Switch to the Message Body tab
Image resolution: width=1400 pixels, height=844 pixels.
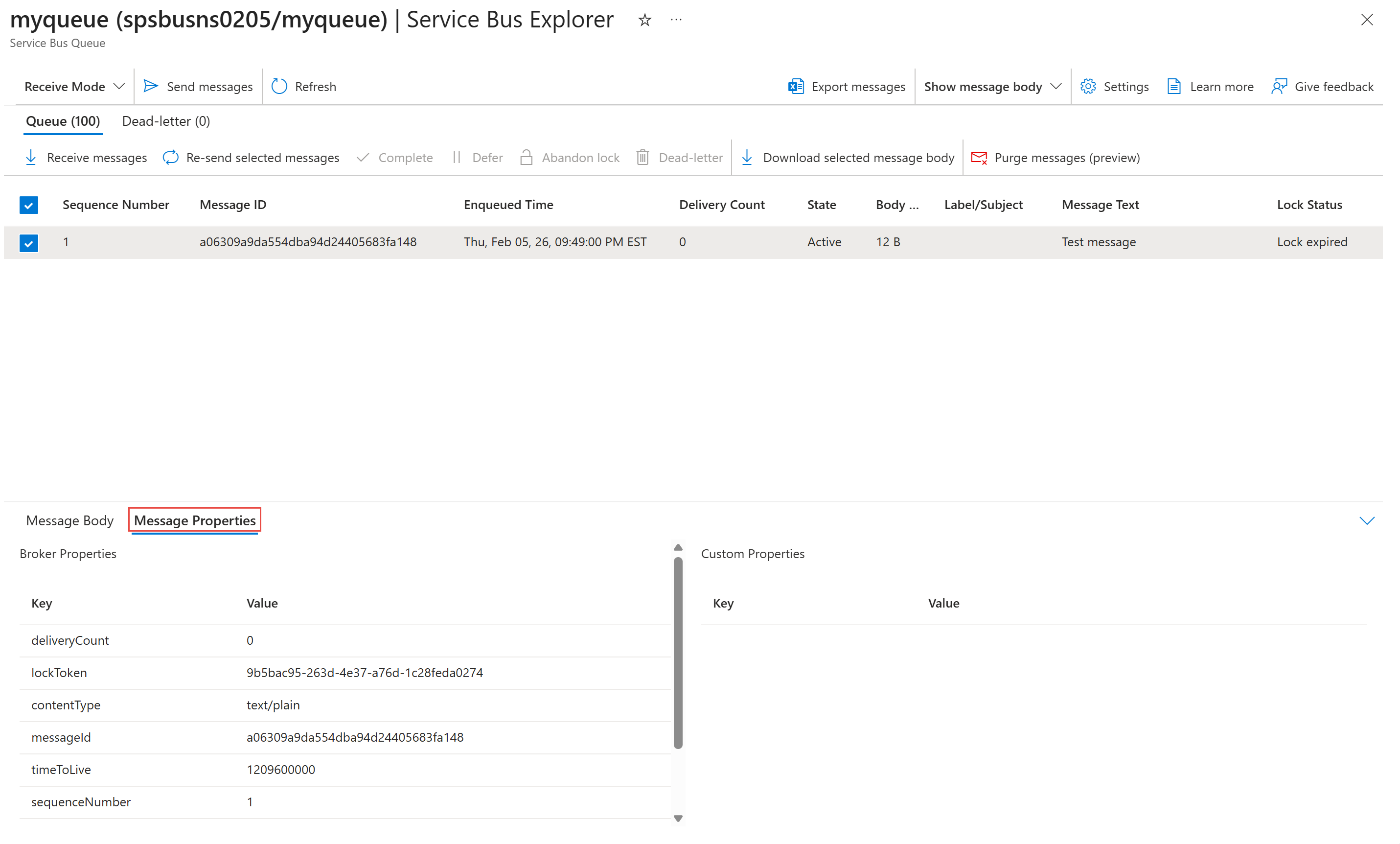(x=69, y=520)
